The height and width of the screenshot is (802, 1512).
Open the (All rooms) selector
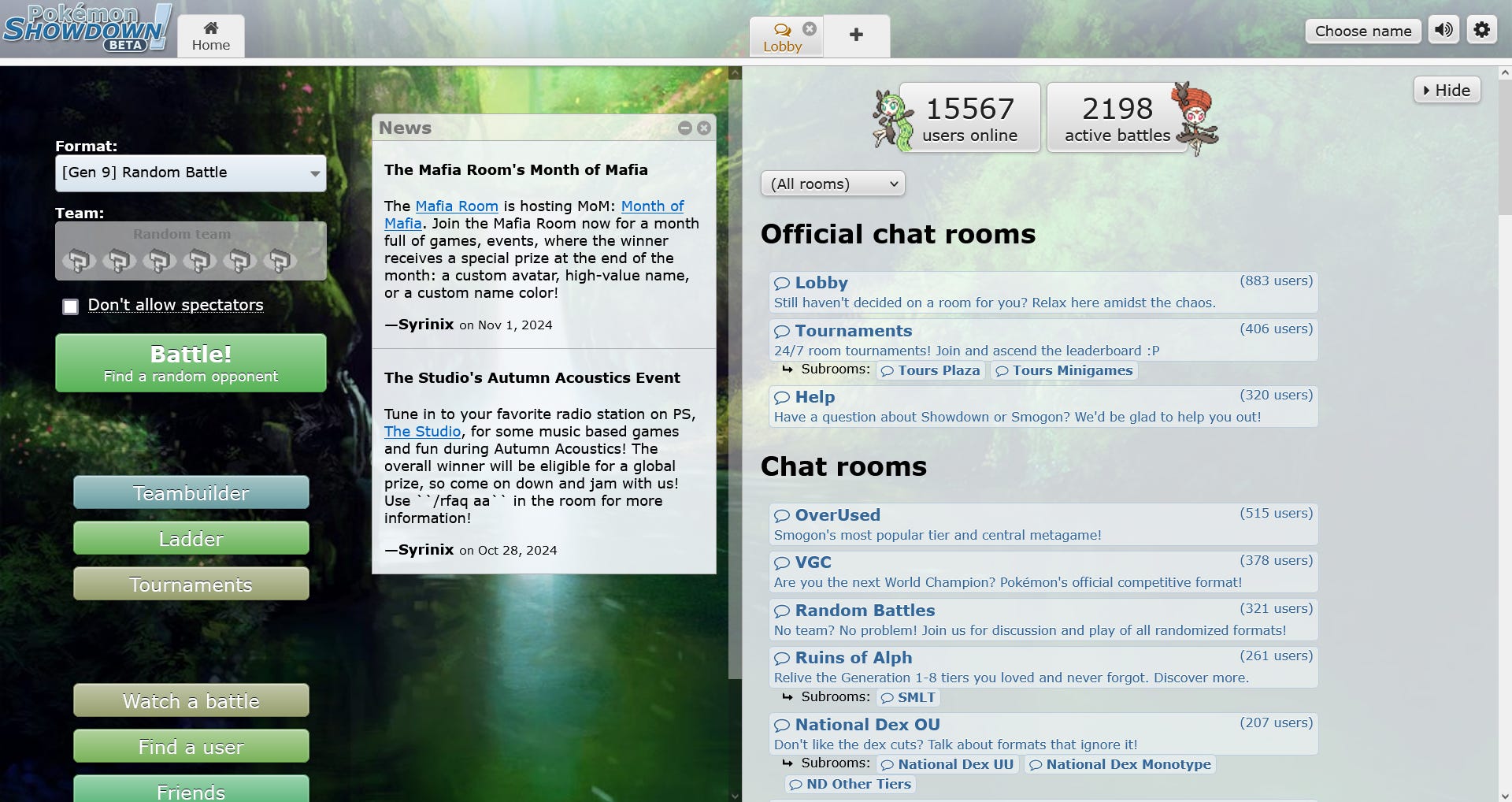[832, 184]
